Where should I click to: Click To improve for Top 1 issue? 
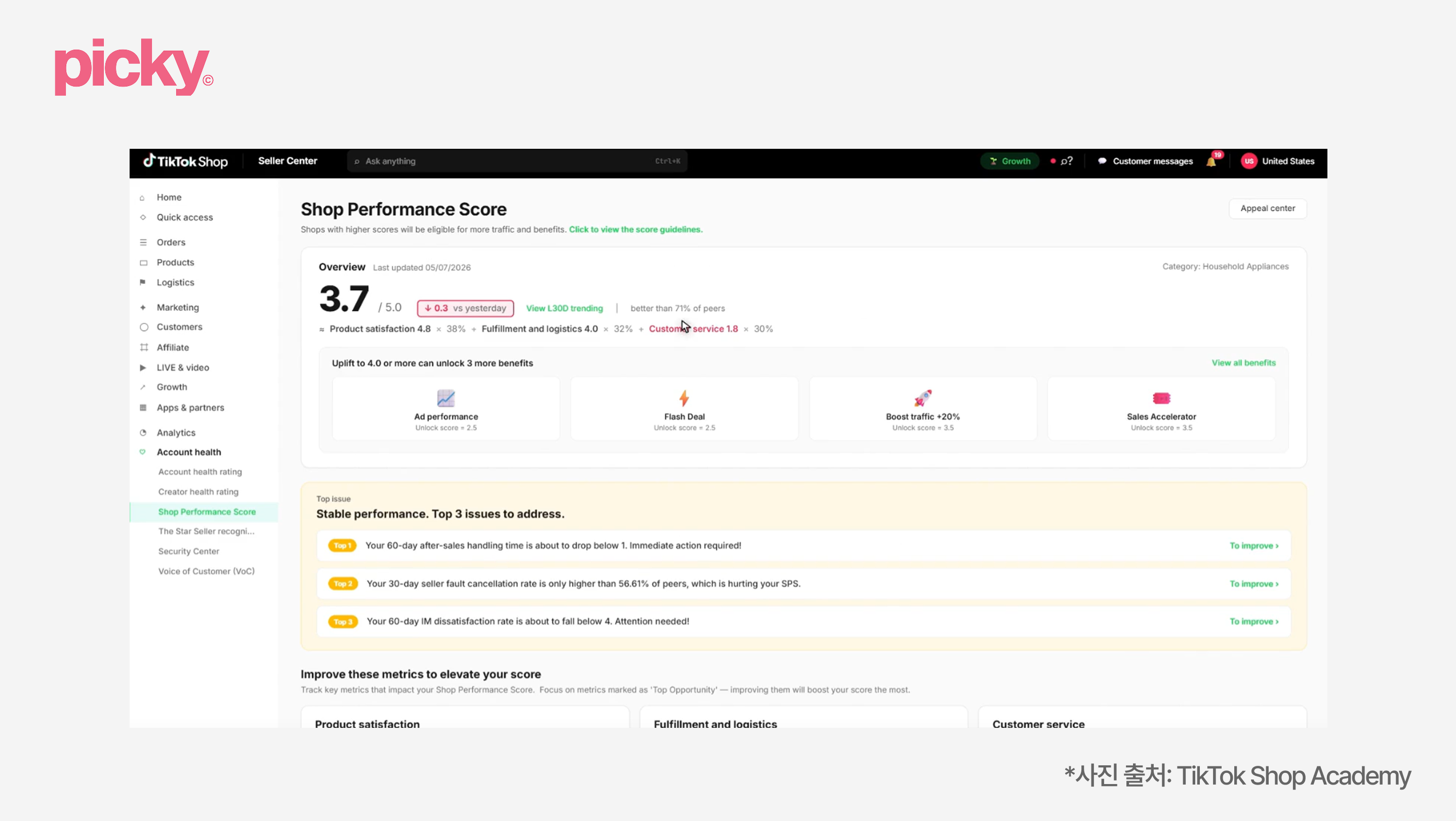coord(1254,546)
